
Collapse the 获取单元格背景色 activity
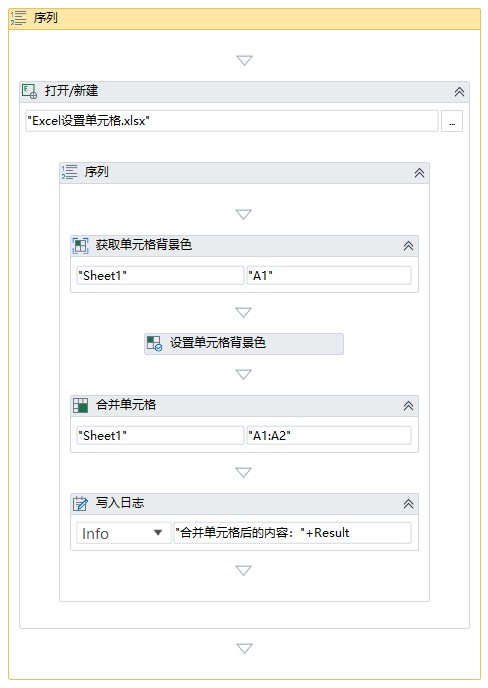click(409, 246)
